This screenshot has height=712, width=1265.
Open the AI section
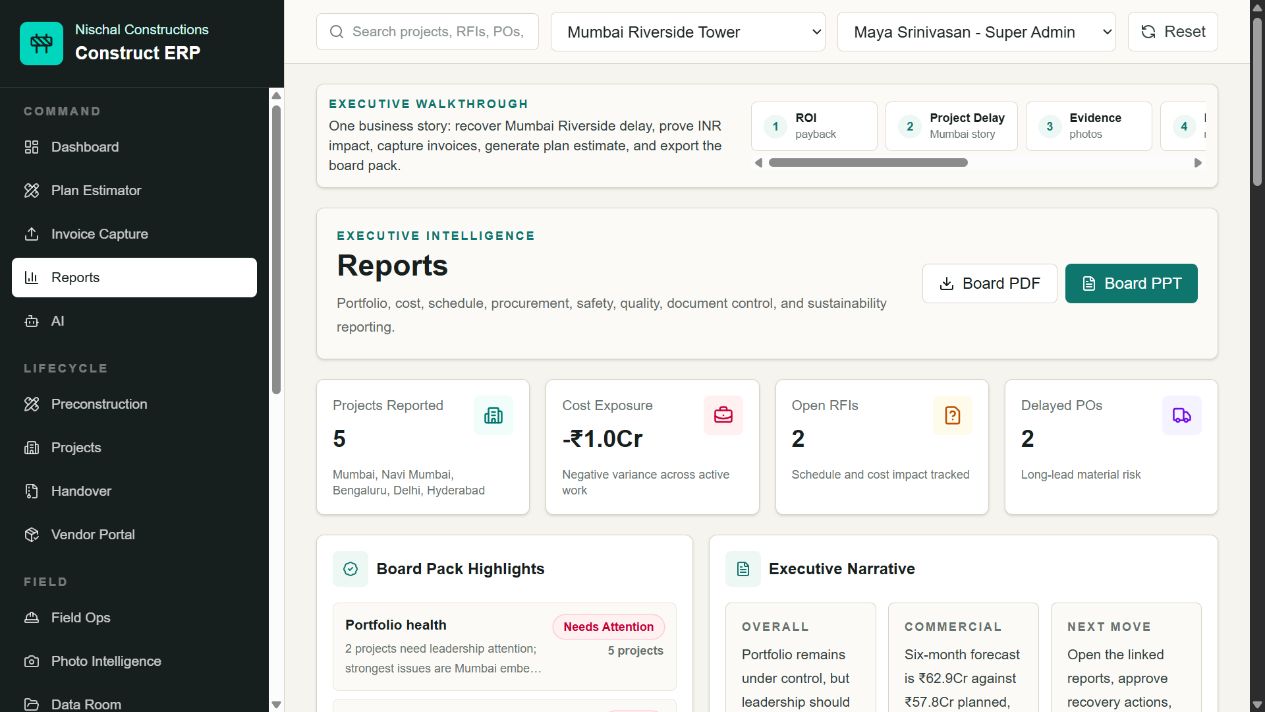(x=134, y=321)
